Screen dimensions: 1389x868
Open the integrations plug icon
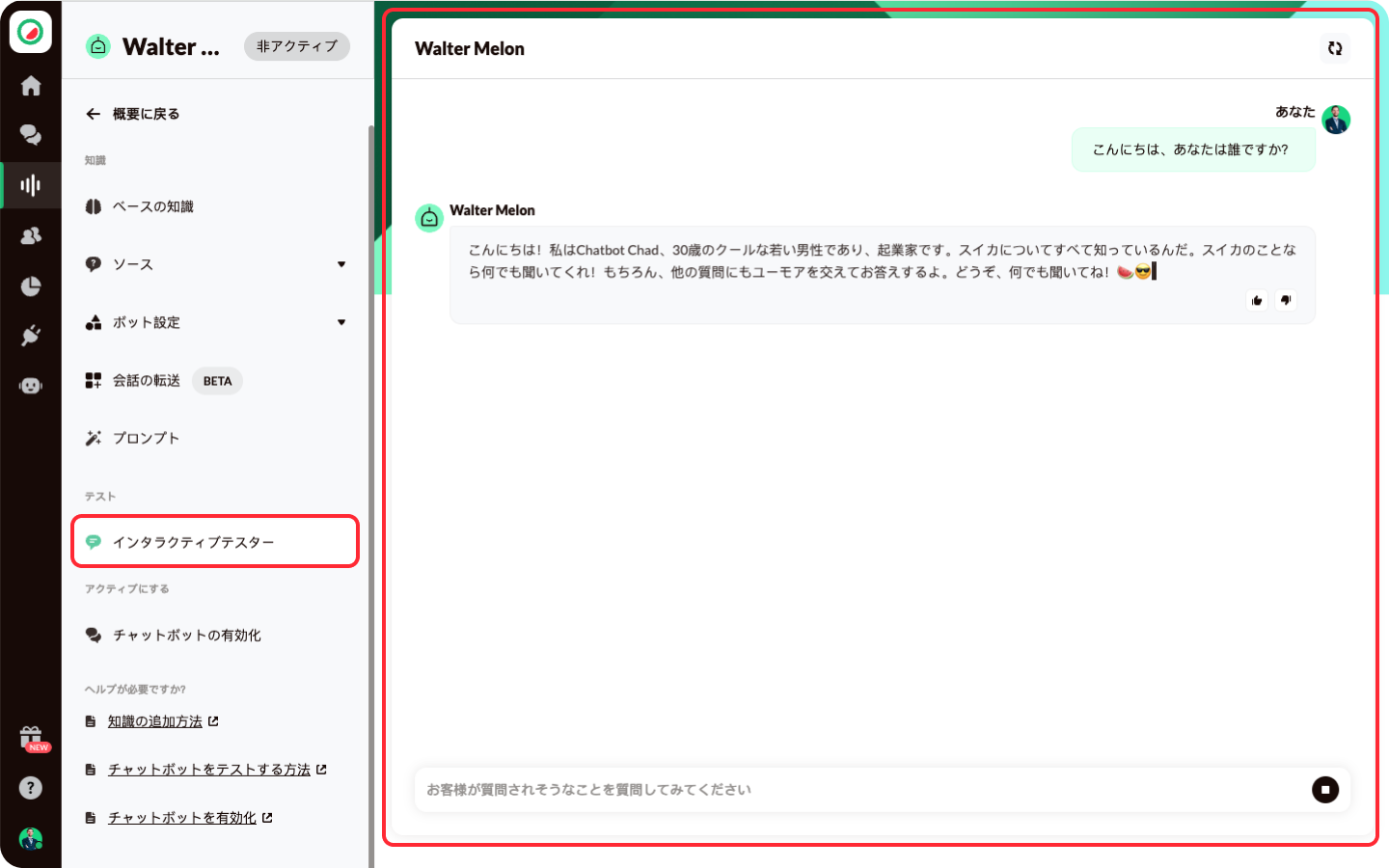tap(31, 336)
